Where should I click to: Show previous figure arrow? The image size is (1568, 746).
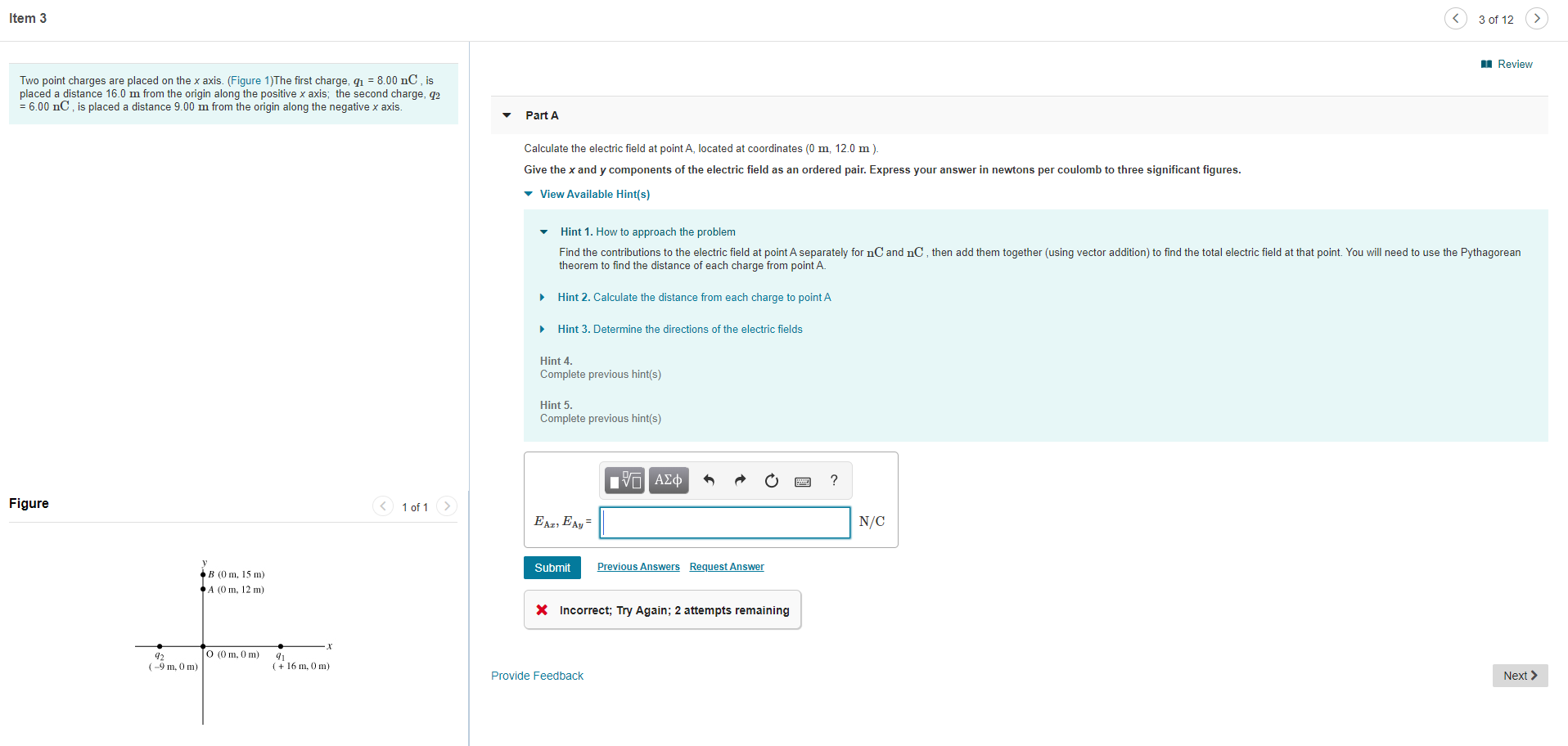[383, 506]
